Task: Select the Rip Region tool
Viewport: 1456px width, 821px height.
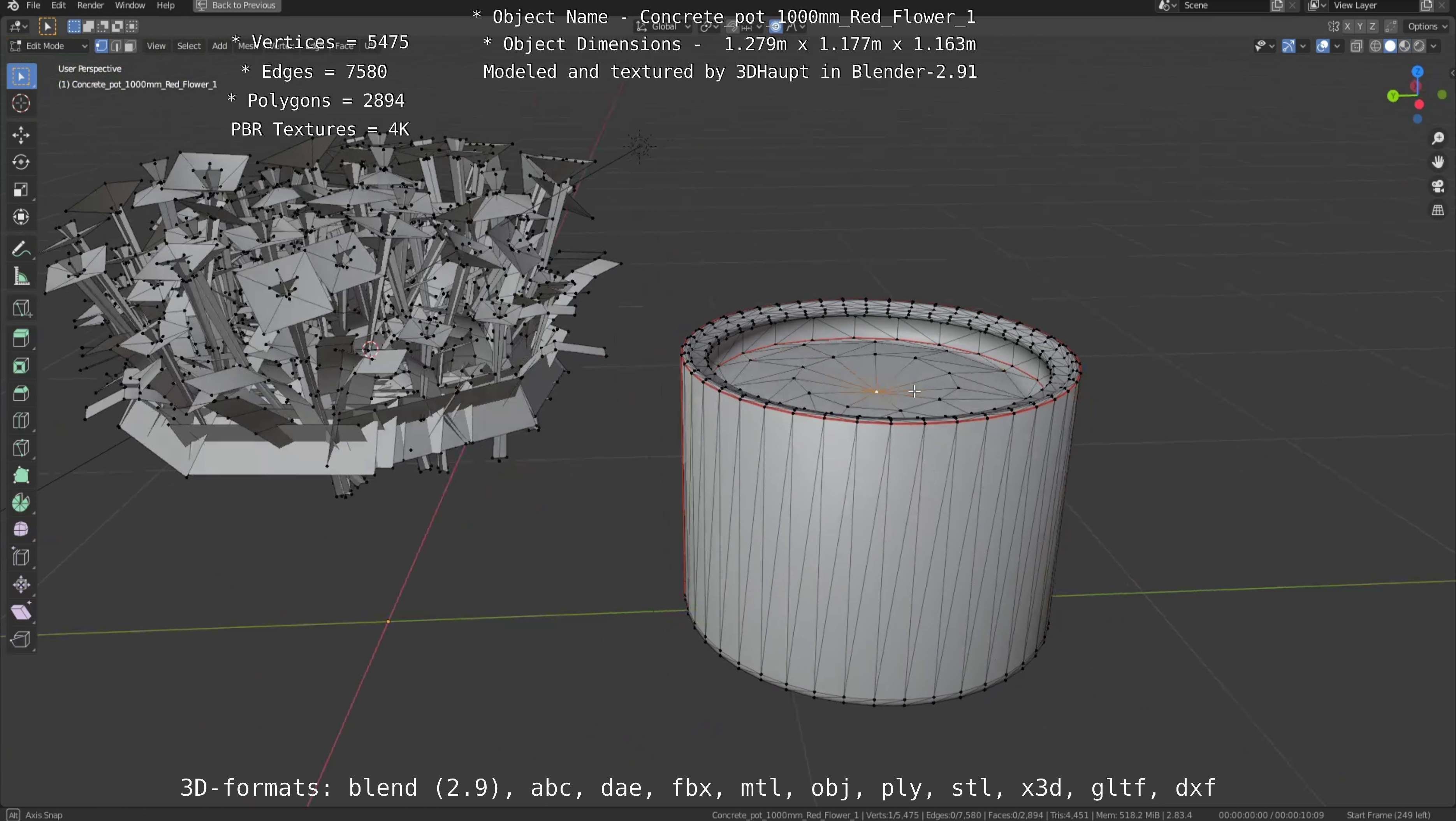Action: (21, 640)
